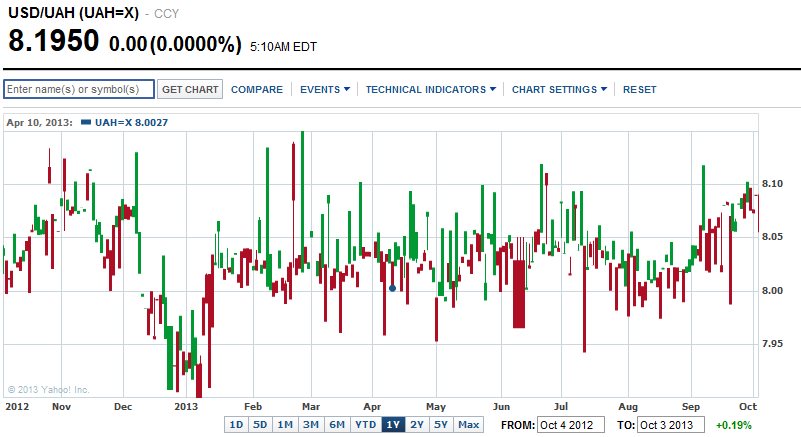The image size is (801, 437).
Task: Switch to the 3M range
Action: pos(311,425)
